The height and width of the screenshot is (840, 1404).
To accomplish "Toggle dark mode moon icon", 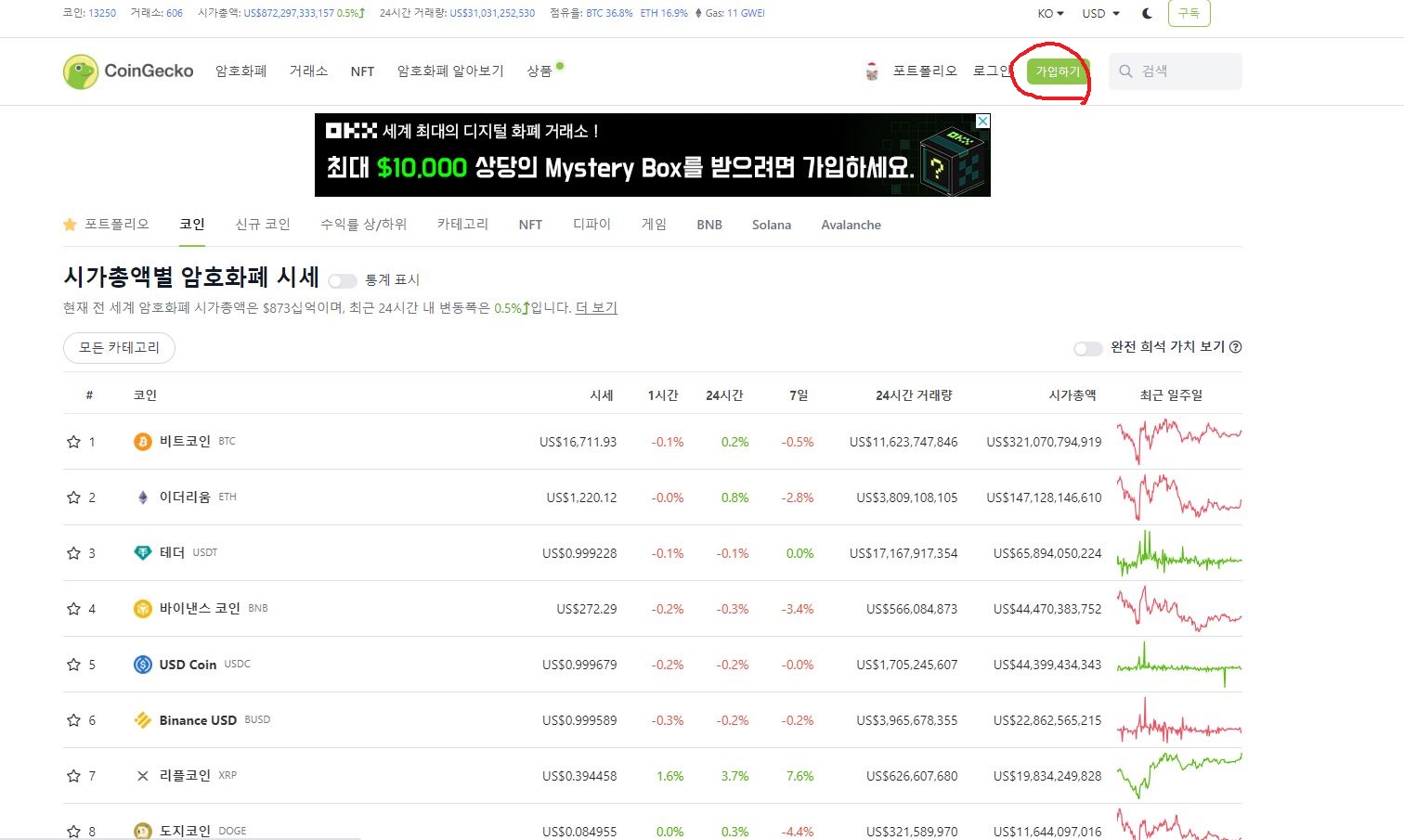I will (1148, 13).
